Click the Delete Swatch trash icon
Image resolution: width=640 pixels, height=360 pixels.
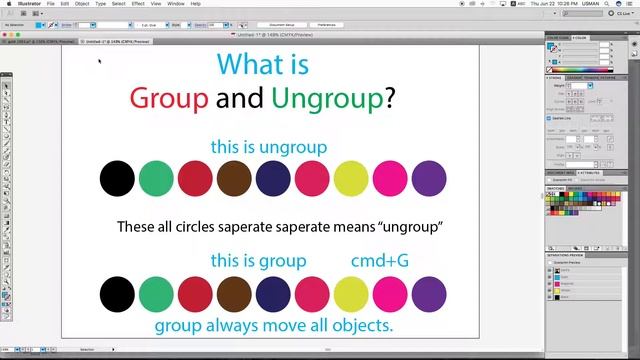(617, 248)
